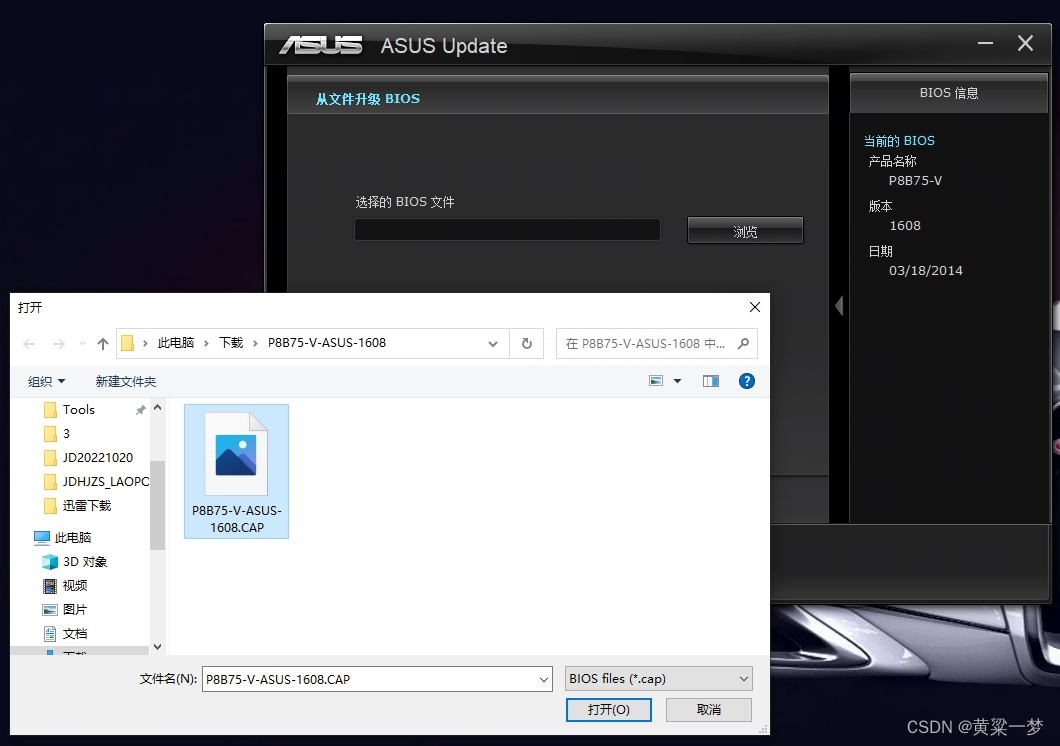Close the 打开 file dialog
Screen dimensions: 1060x746
[754, 307]
